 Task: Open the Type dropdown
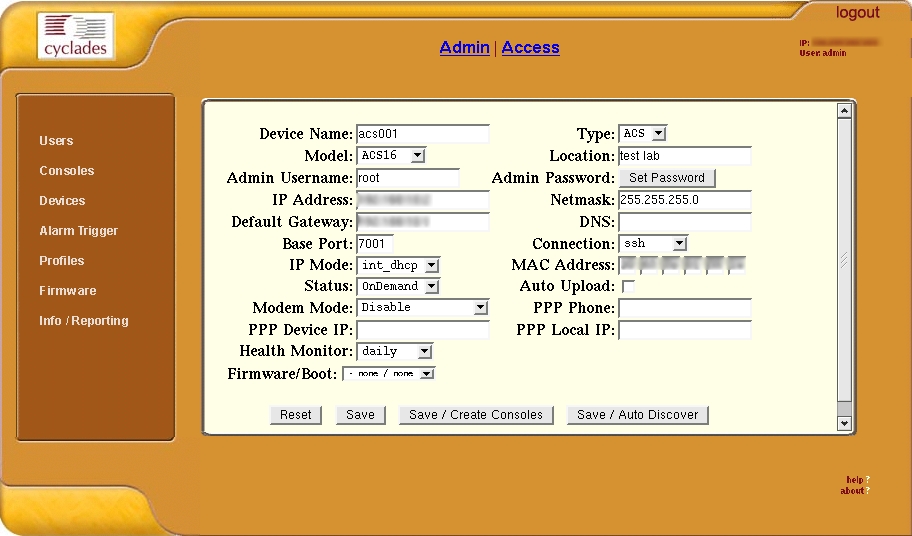[643, 134]
